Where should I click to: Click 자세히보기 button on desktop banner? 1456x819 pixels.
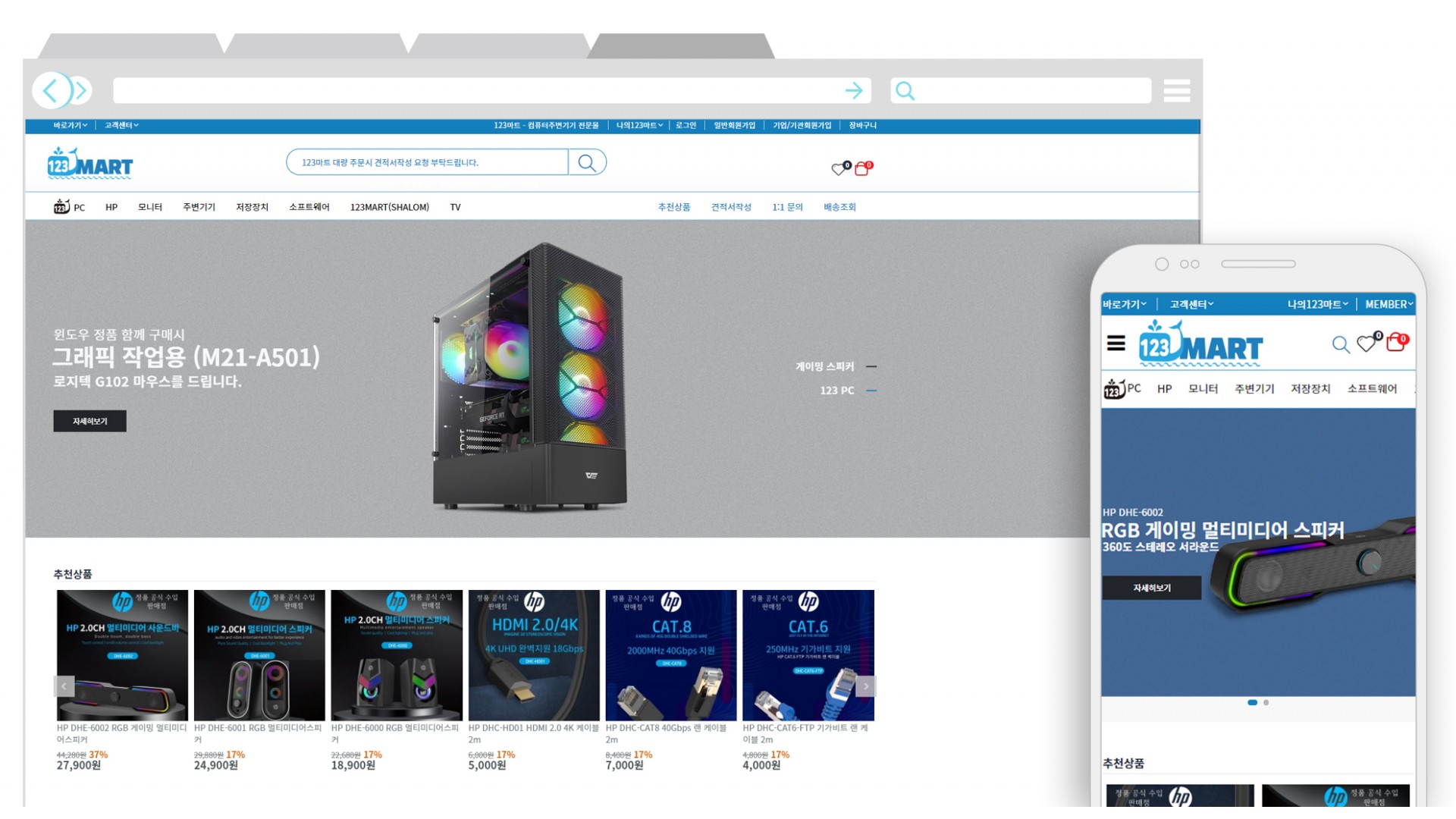89,421
